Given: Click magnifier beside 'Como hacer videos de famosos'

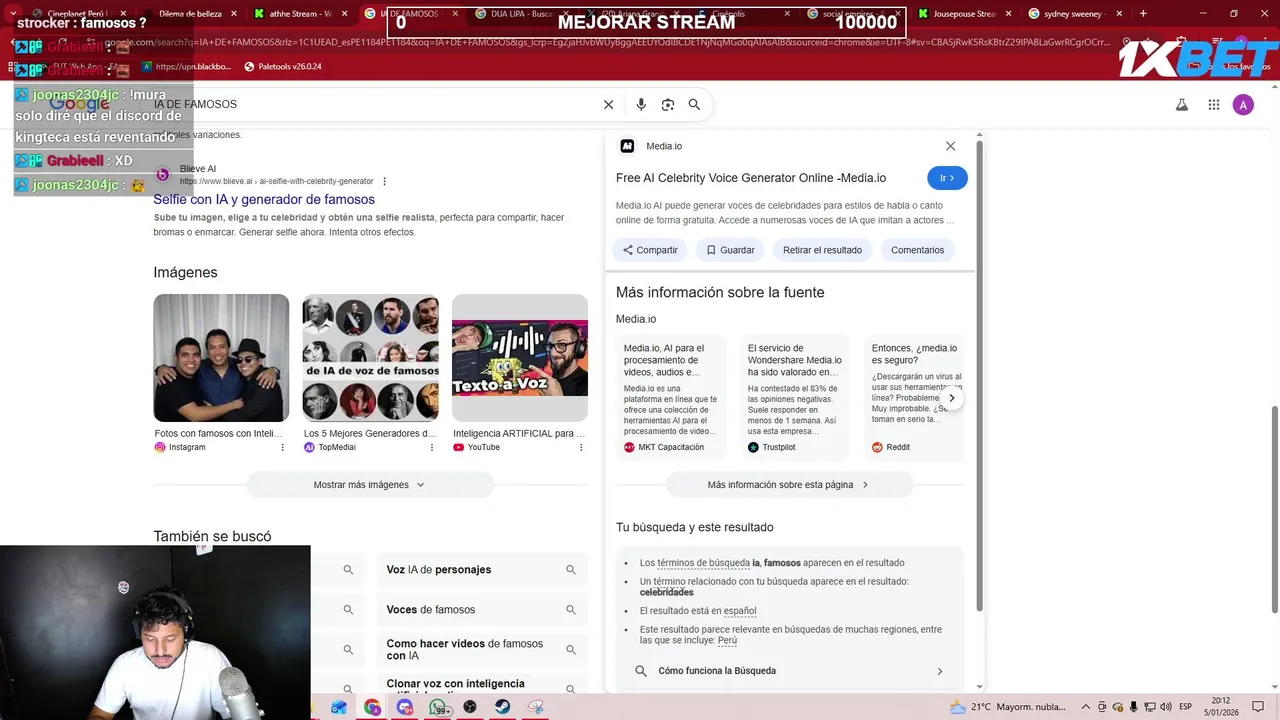Looking at the screenshot, I should point(571,650).
